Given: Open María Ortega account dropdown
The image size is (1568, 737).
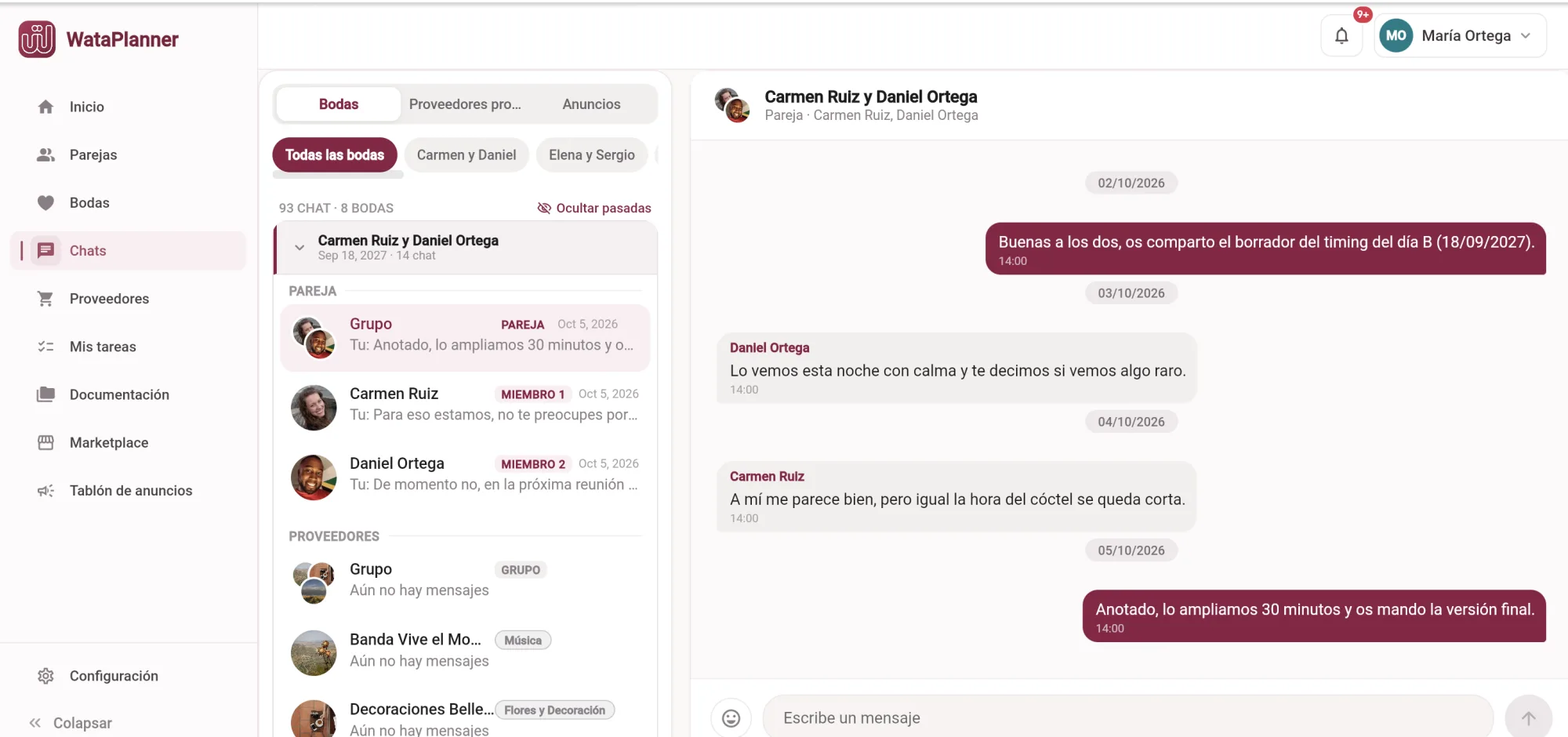Looking at the screenshot, I should (x=1461, y=36).
